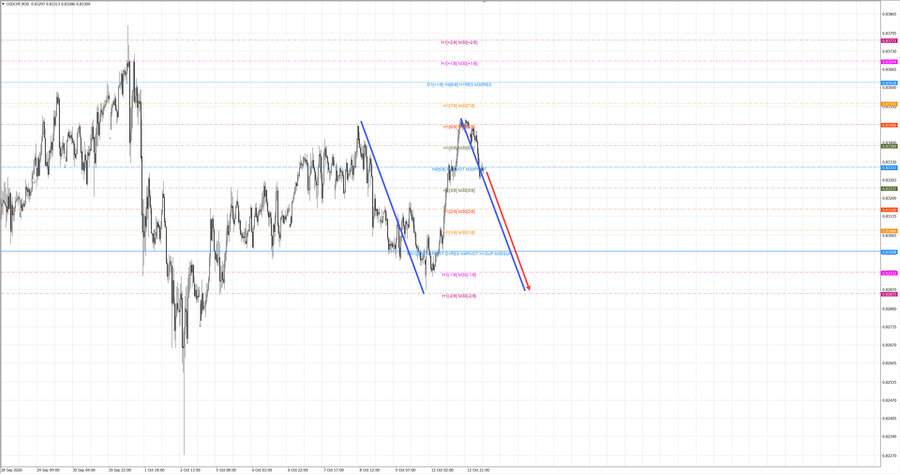
Task: Click the 0.82670 price scale value
Action: click(889, 345)
